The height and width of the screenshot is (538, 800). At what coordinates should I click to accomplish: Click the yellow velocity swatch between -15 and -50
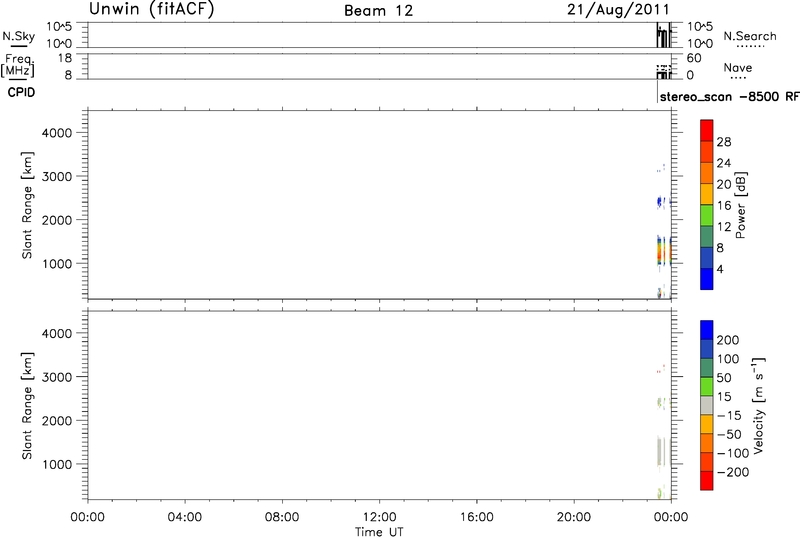coord(707,425)
